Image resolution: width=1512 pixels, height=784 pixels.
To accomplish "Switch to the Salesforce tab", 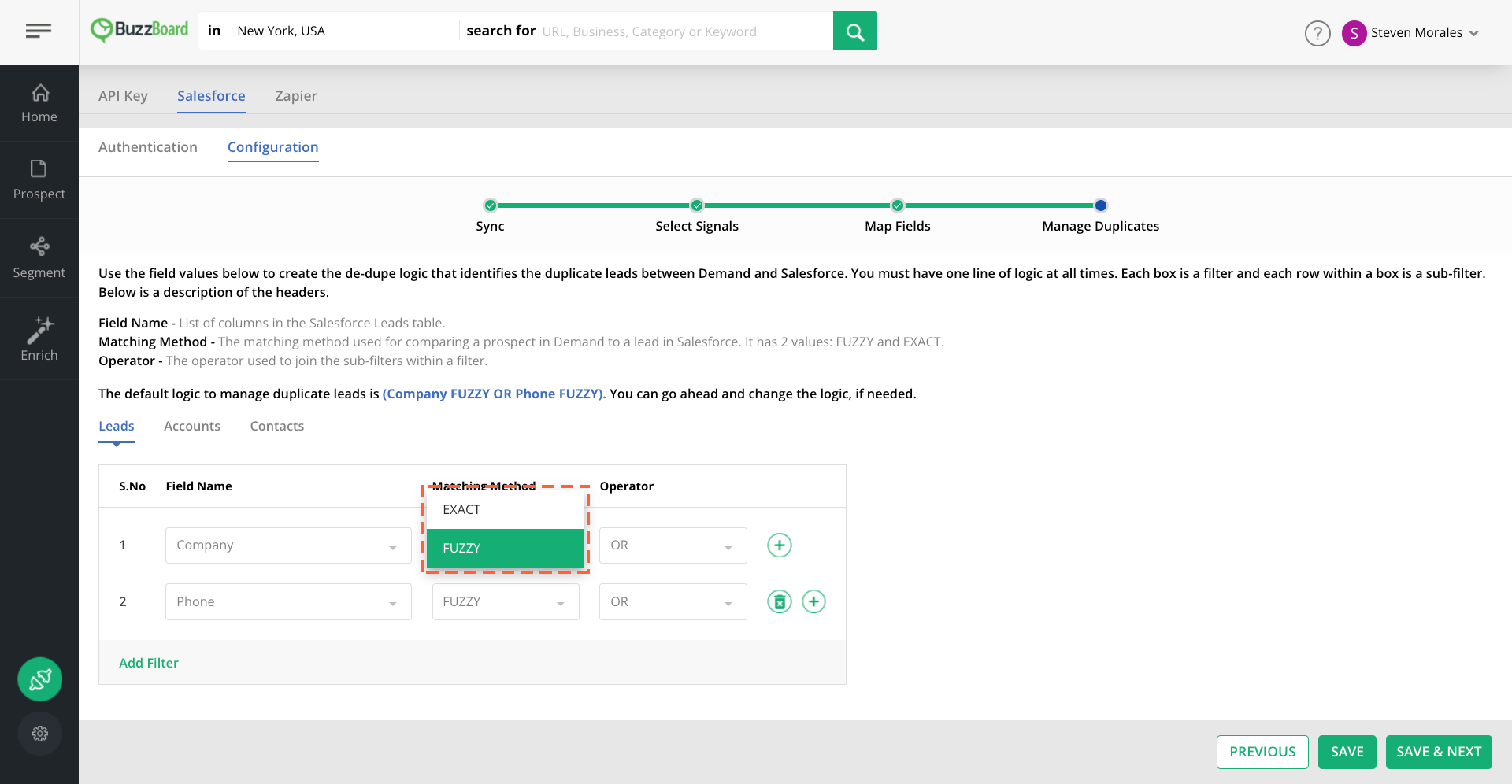I will pyautogui.click(x=211, y=96).
